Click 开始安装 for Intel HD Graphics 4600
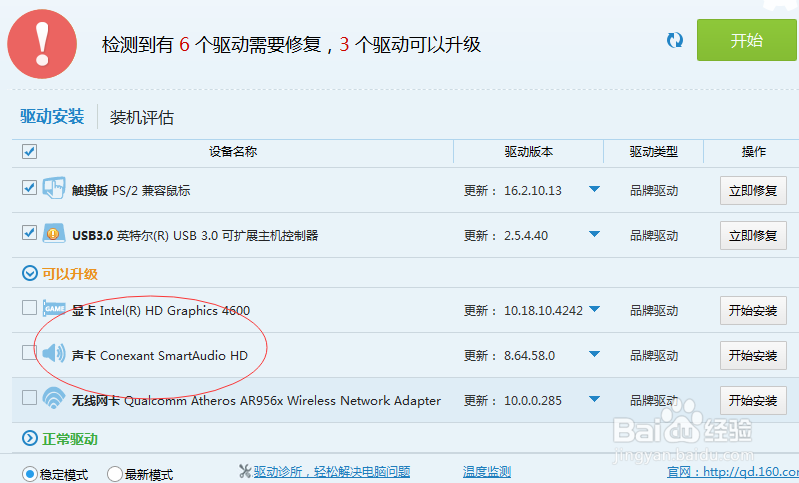This screenshot has height=483, width=799. [753, 310]
